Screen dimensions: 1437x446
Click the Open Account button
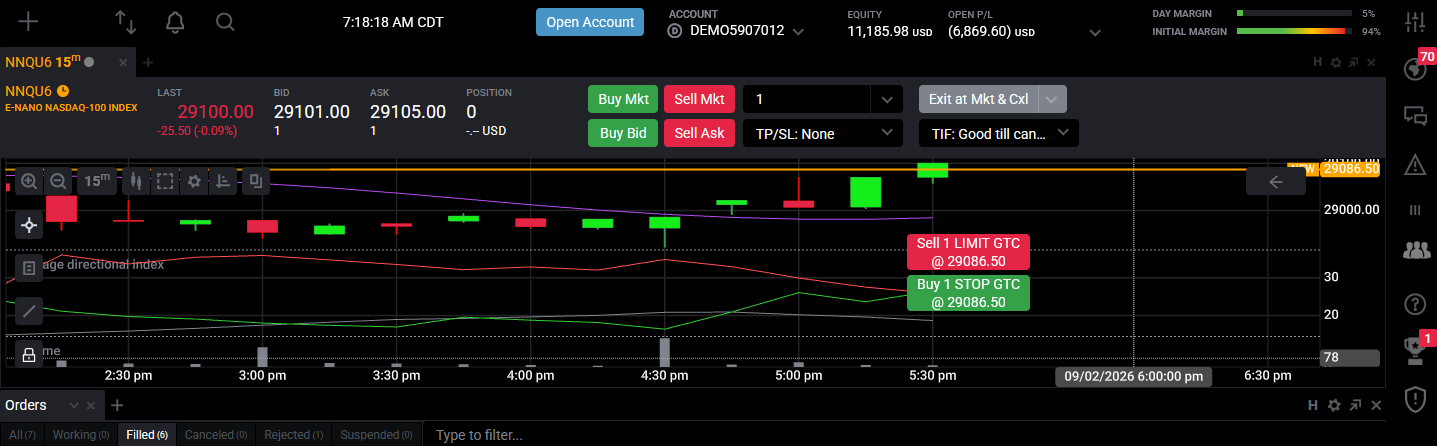pyautogui.click(x=590, y=22)
